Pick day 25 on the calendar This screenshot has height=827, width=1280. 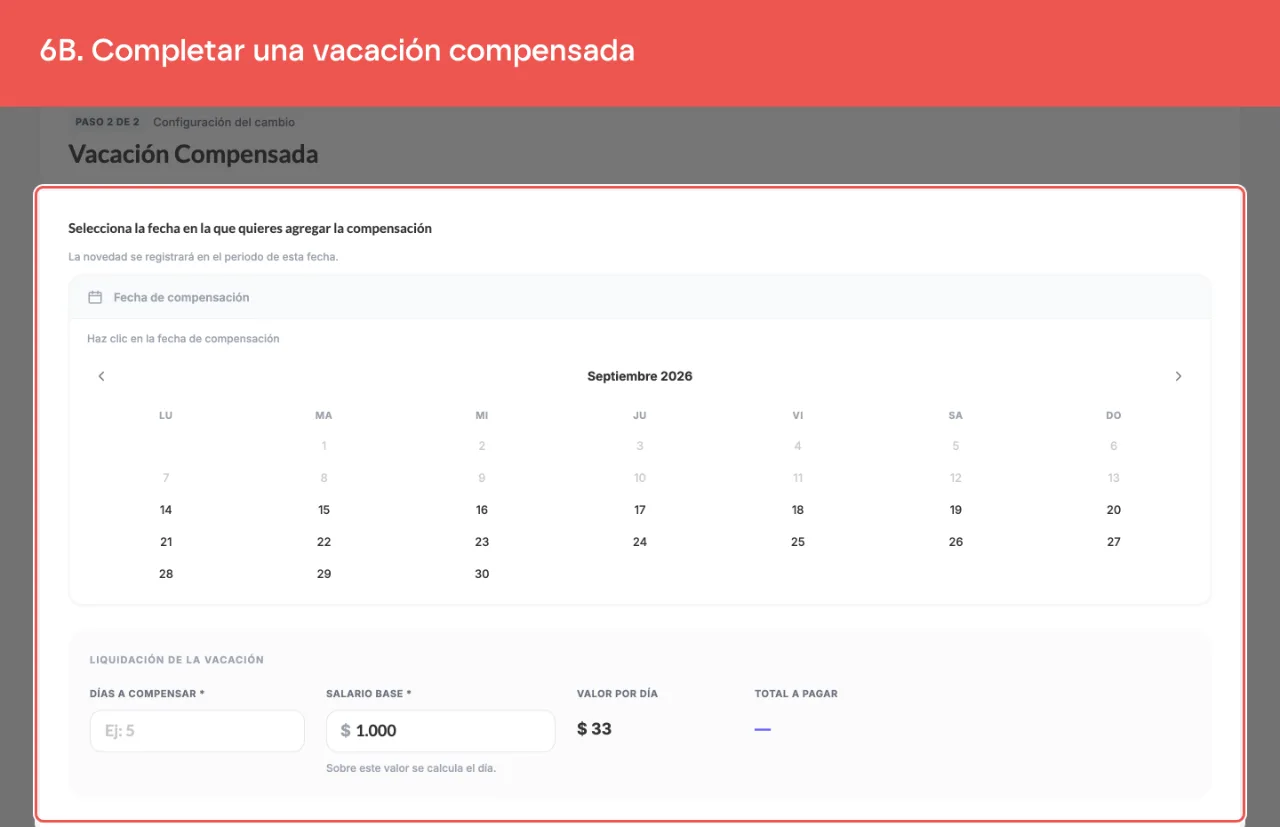coord(798,542)
